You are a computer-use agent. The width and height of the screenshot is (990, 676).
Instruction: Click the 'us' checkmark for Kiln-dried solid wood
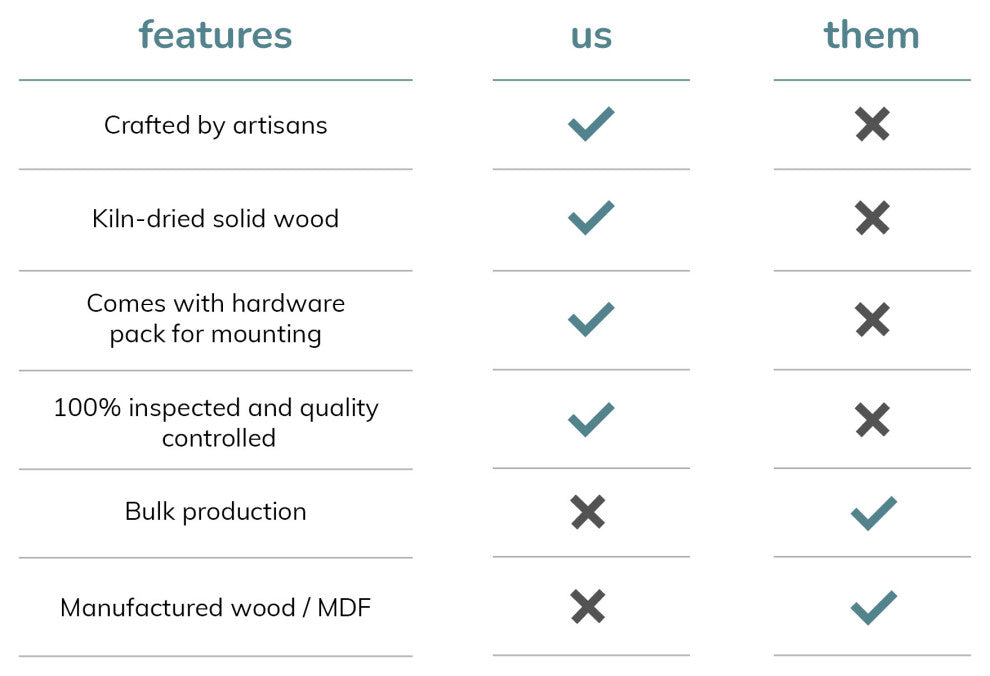591,218
